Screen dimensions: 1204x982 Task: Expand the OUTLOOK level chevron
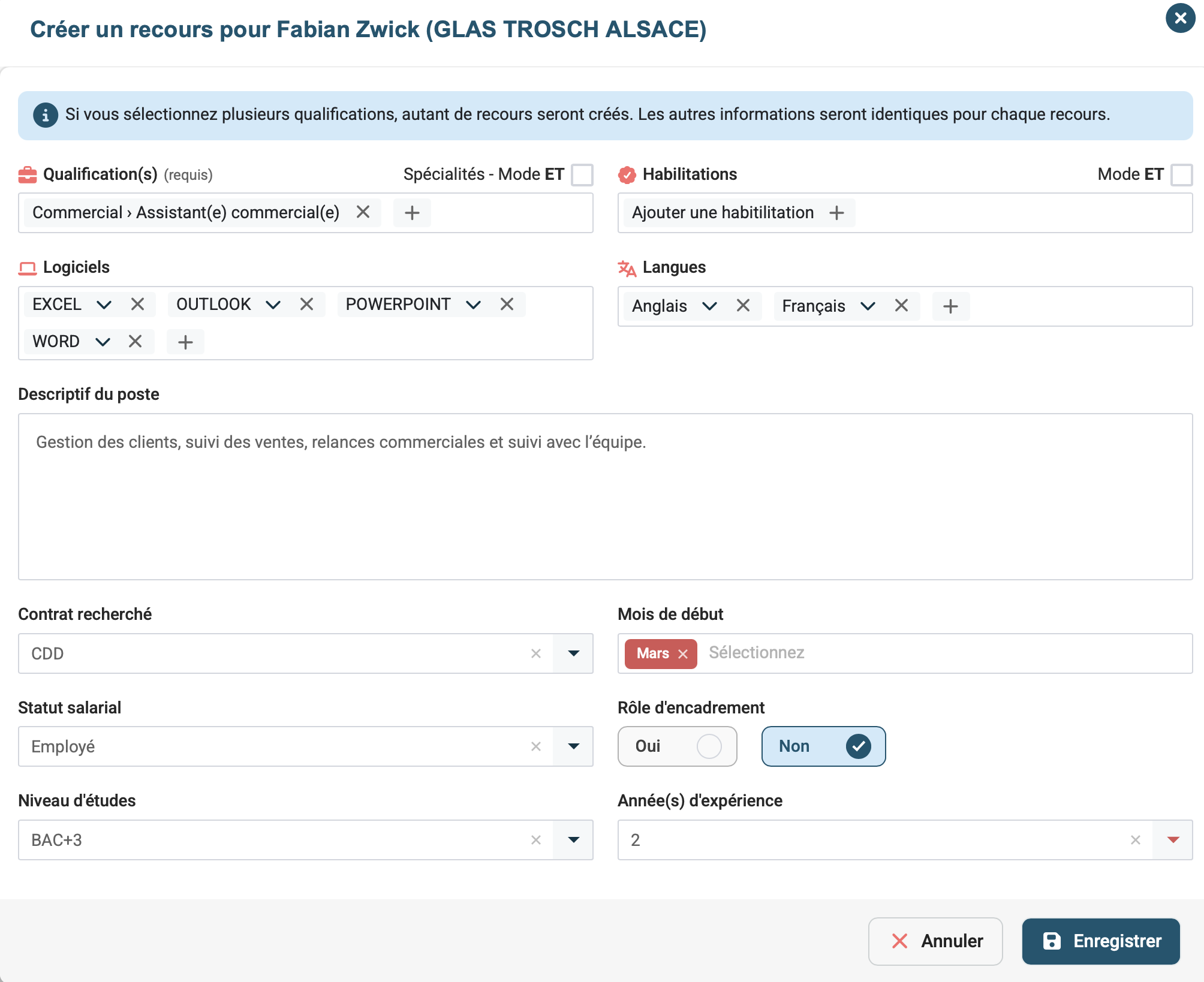coord(273,305)
